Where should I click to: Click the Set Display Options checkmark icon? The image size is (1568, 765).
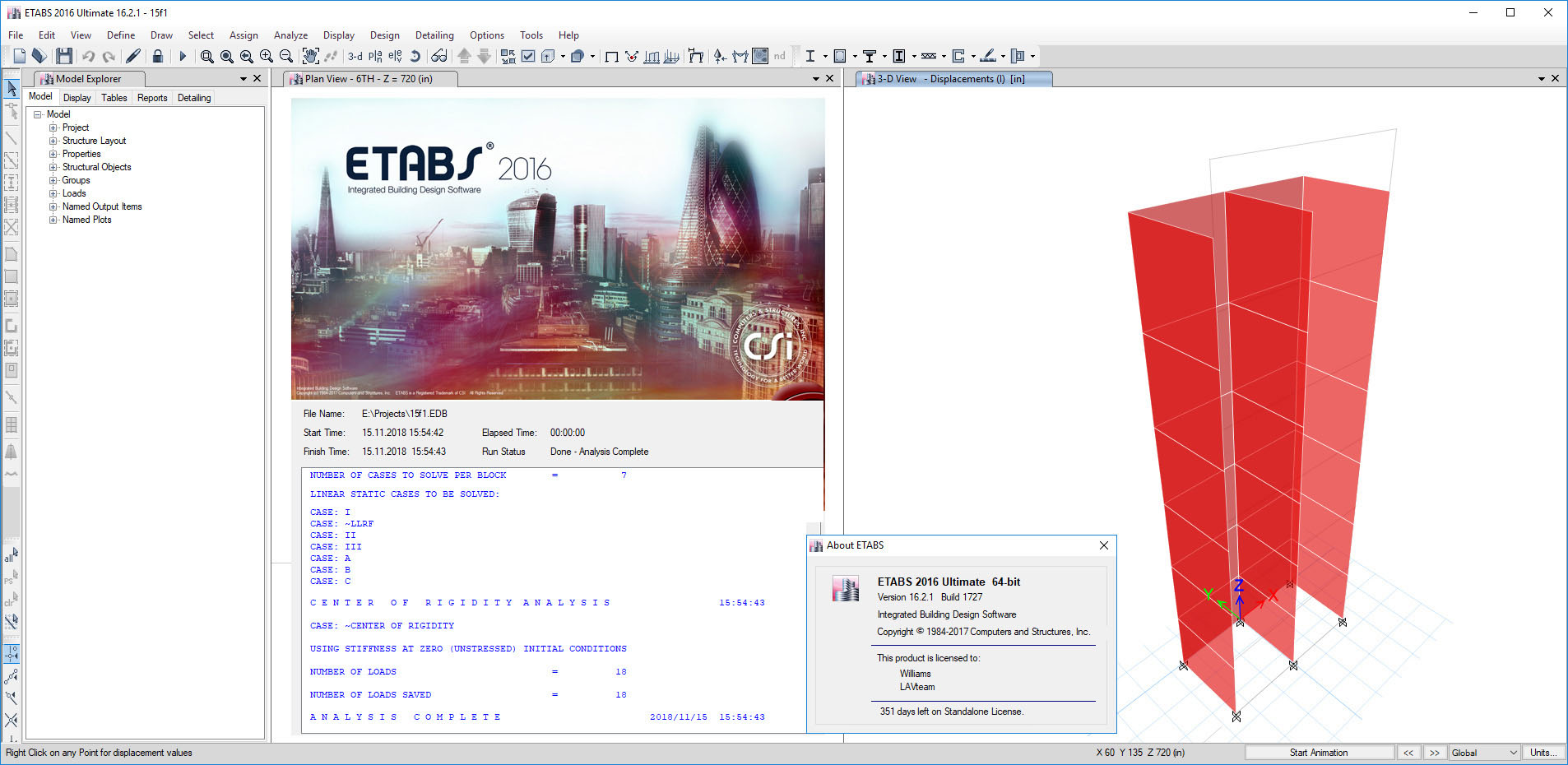[529, 56]
